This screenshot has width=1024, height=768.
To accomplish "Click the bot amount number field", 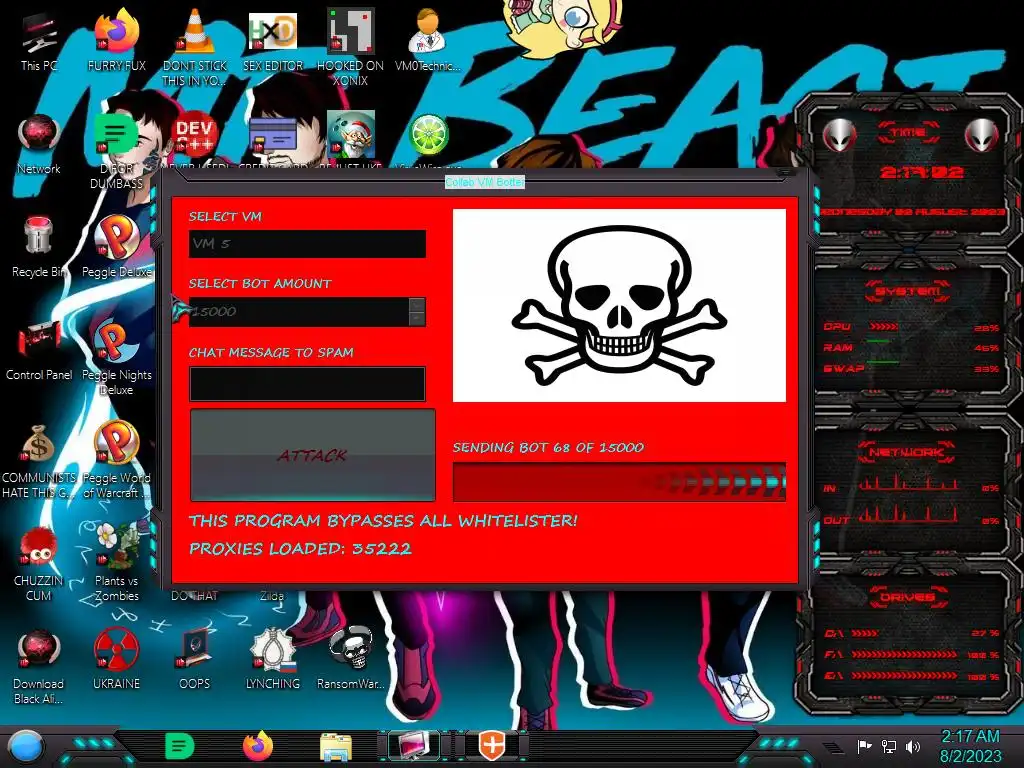I will (298, 312).
